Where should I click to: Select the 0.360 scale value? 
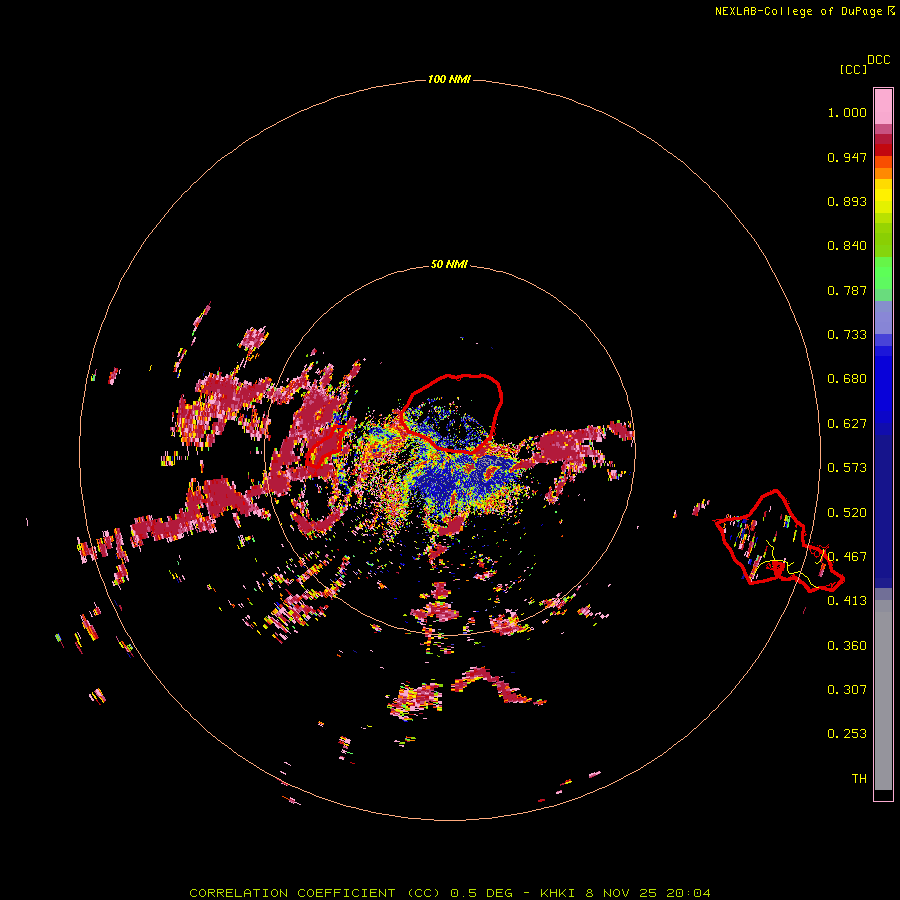(847, 646)
